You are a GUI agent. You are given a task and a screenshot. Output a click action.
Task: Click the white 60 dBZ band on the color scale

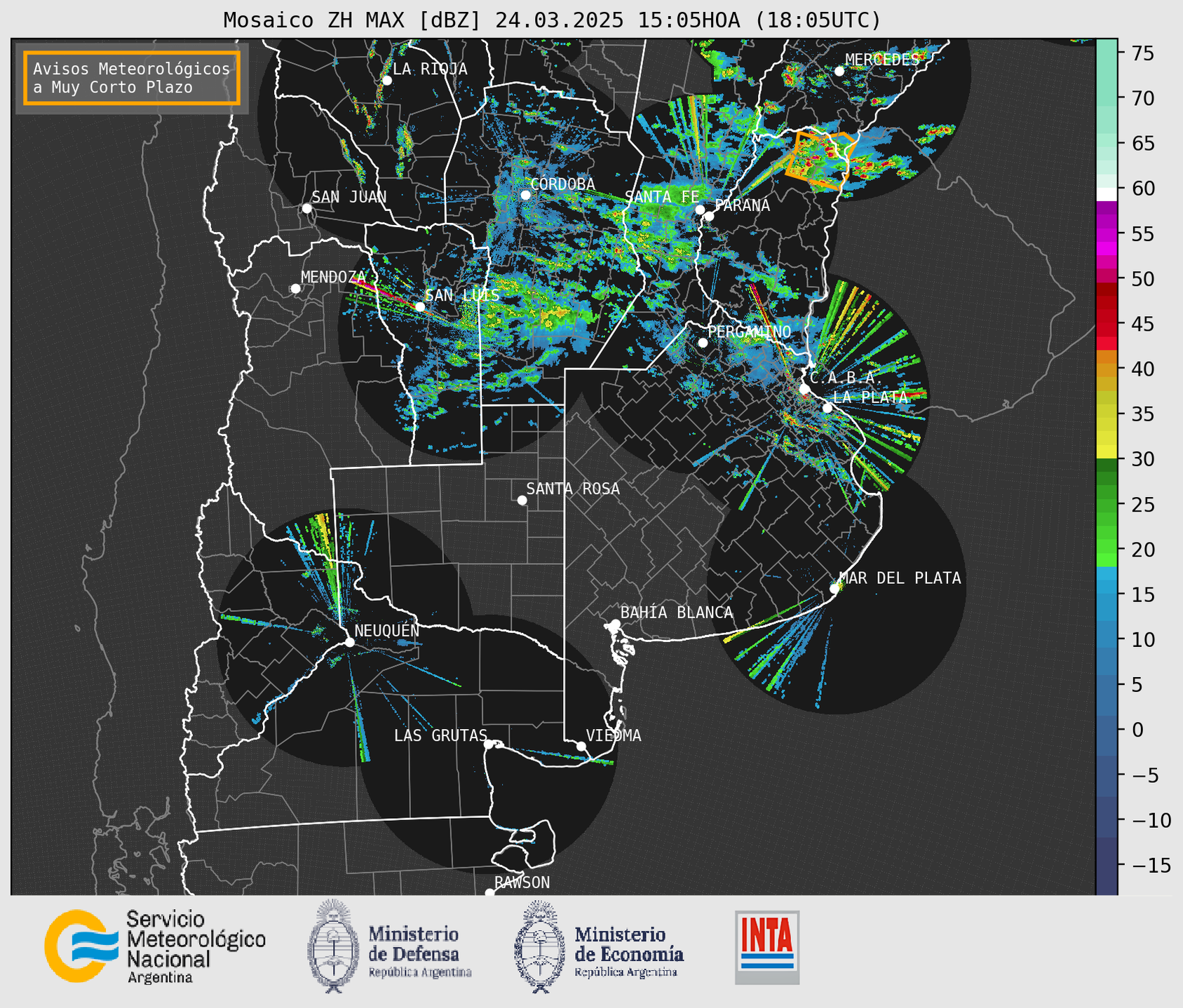[x=1107, y=194]
